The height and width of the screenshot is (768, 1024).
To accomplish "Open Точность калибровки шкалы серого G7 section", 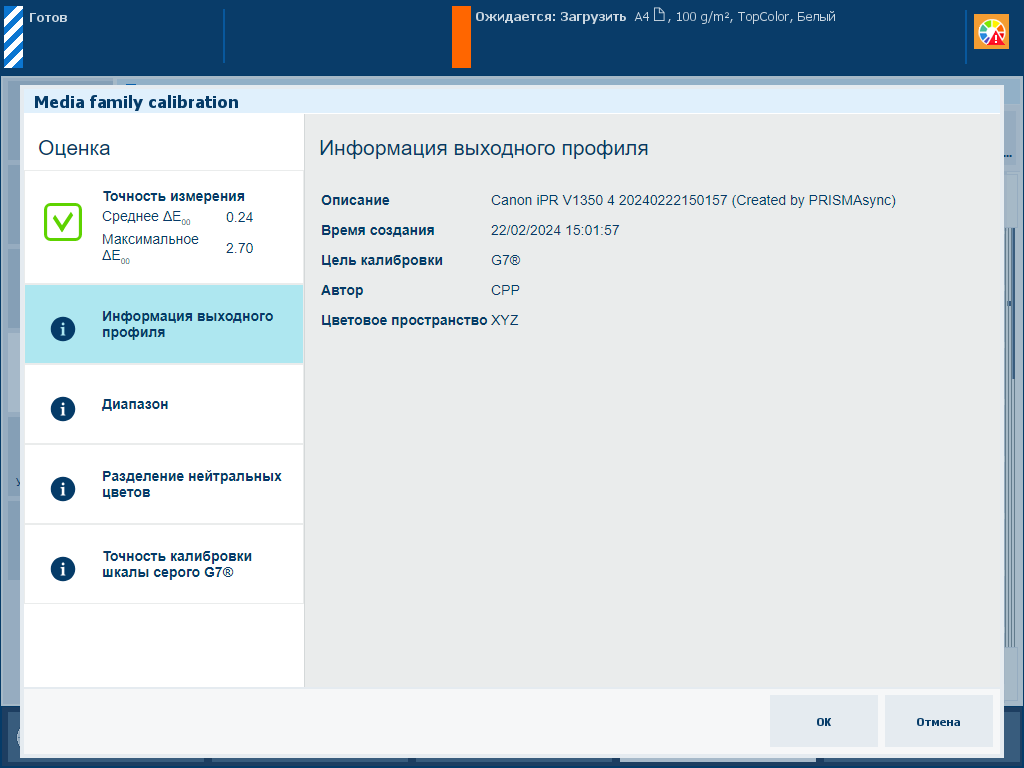I will (164, 564).
